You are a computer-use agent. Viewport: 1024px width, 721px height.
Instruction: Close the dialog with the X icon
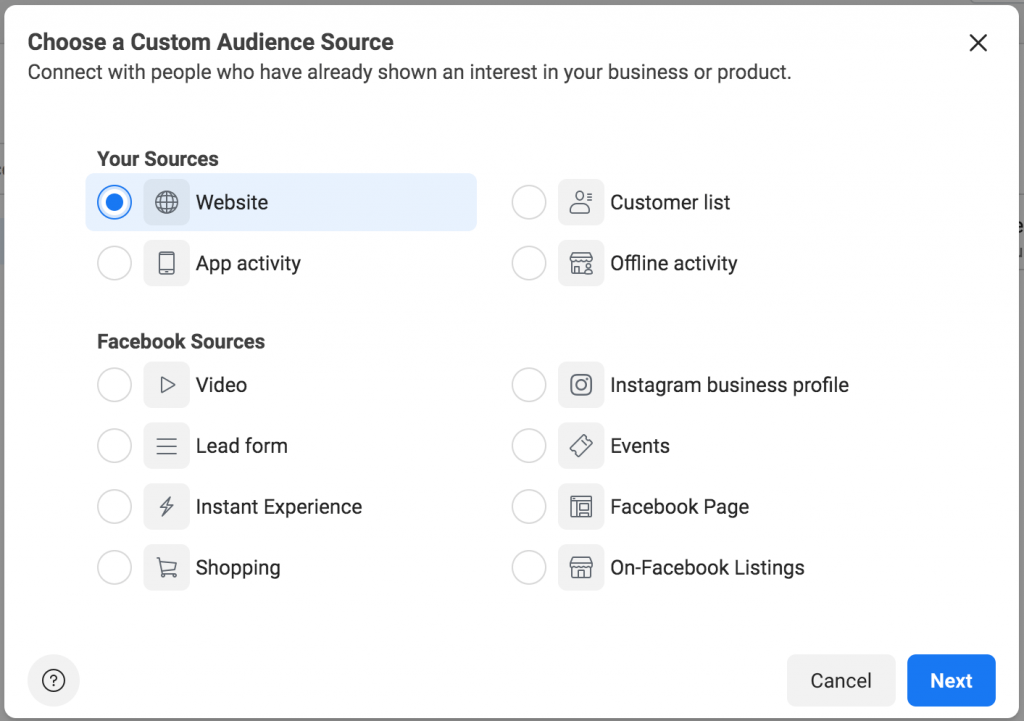tap(978, 43)
